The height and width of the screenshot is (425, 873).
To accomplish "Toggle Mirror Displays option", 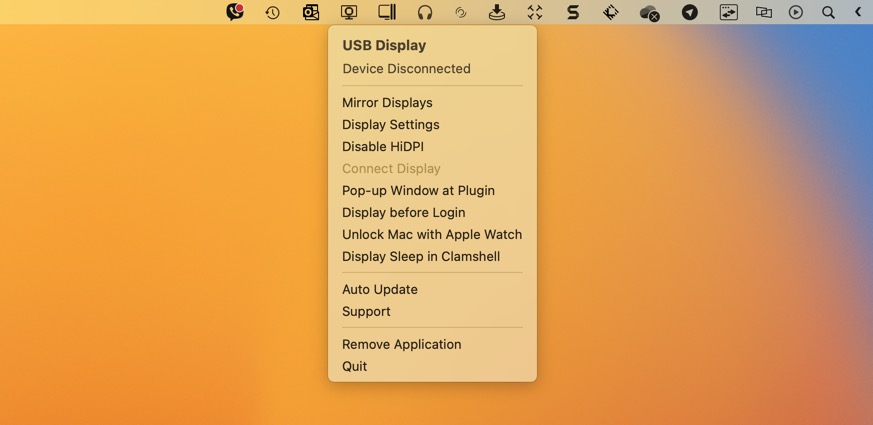I will 387,103.
